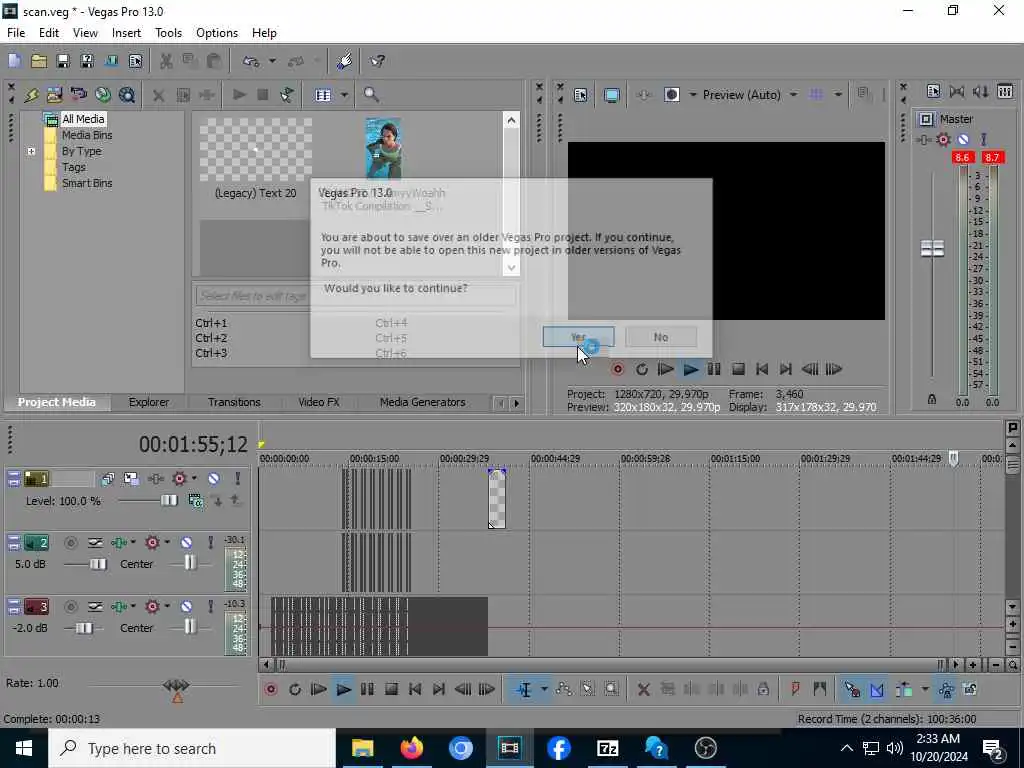Click the Save project icon
The height and width of the screenshot is (768, 1024).
point(63,61)
